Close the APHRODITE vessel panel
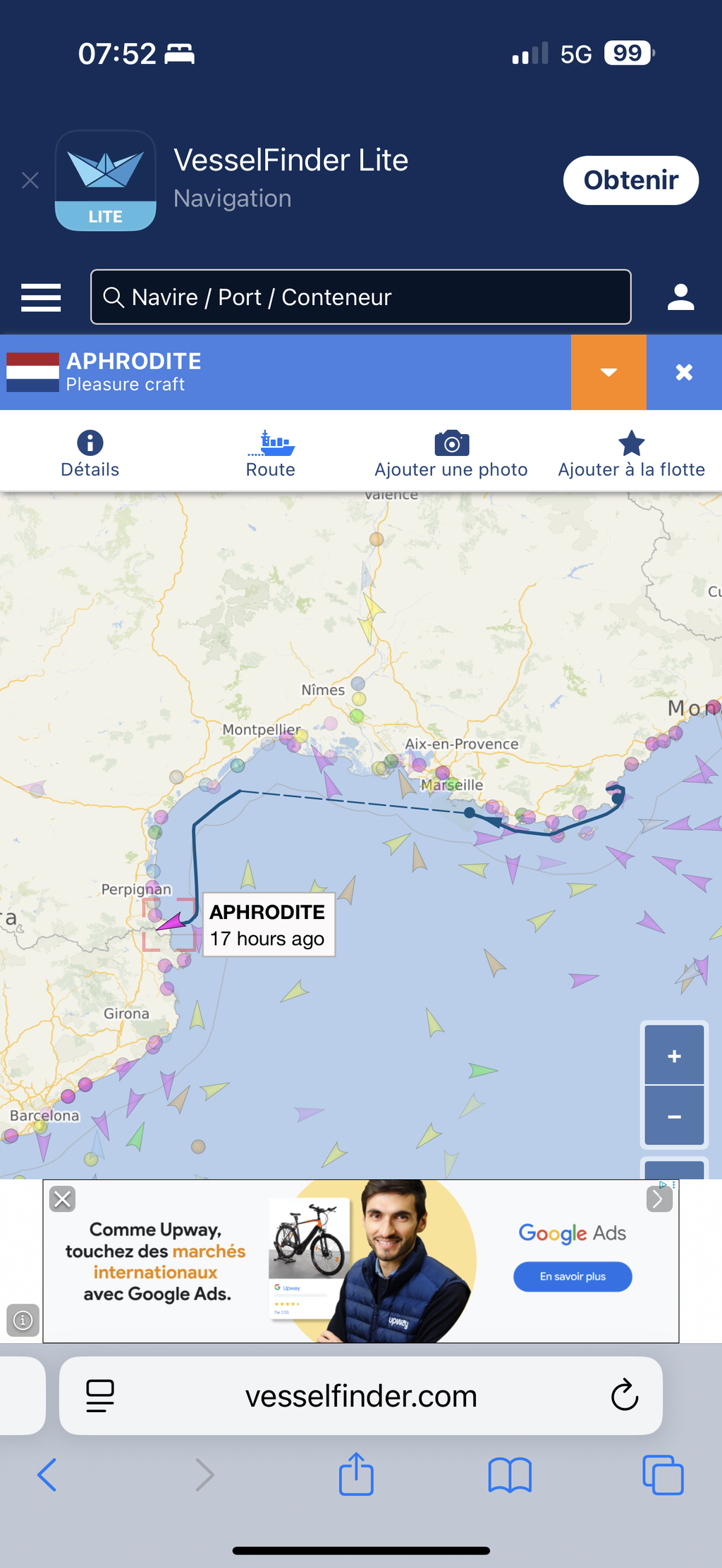722x1568 pixels. [684, 372]
